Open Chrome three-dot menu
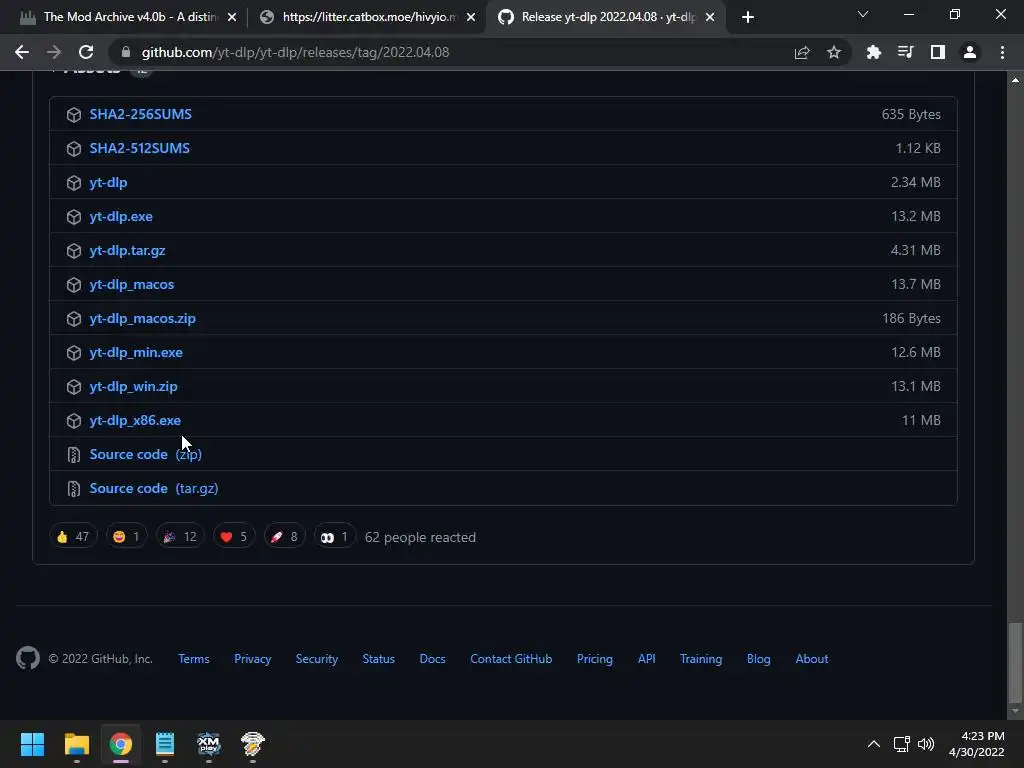 1002,52
